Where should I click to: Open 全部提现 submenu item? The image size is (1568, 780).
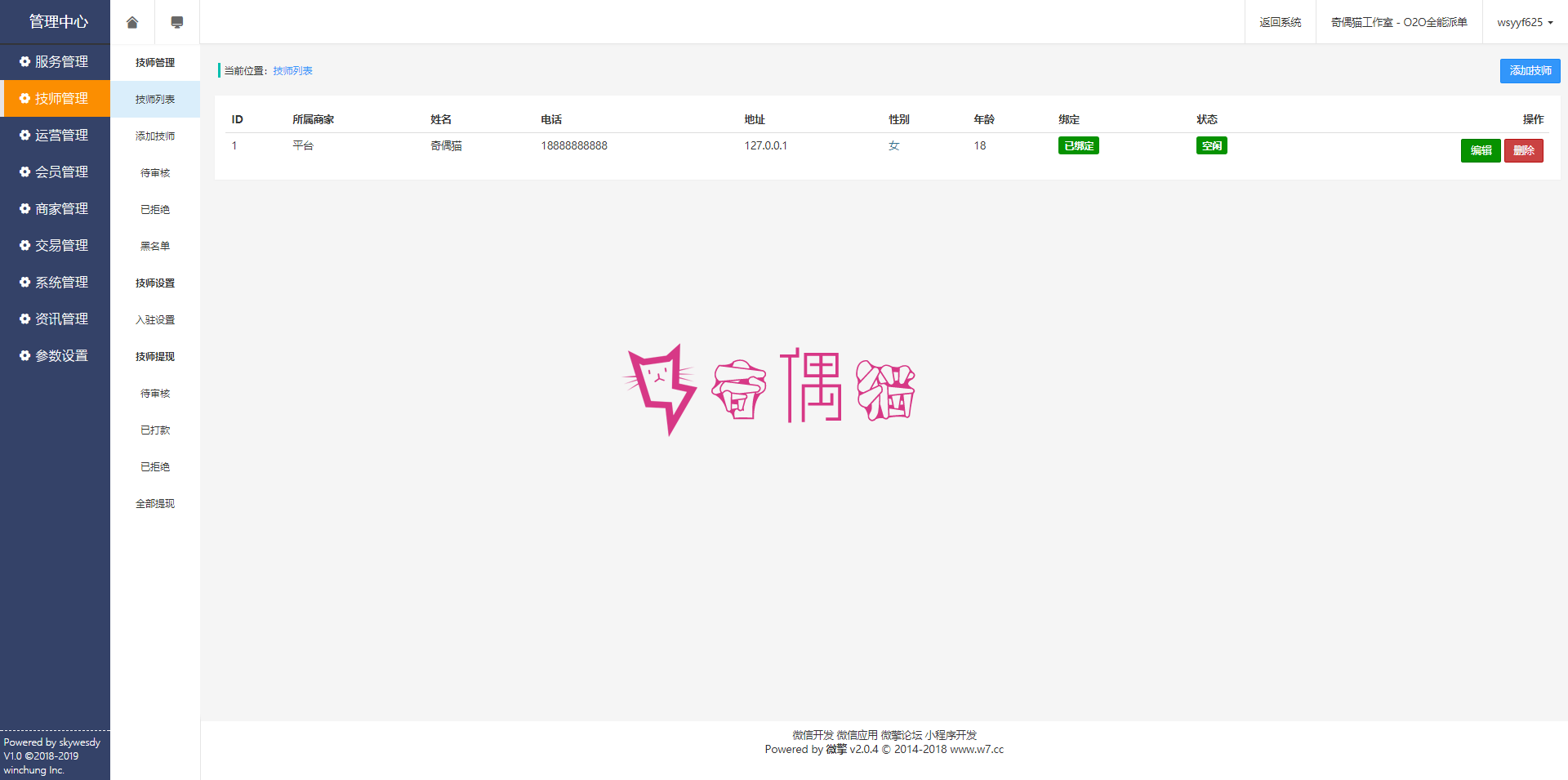point(155,503)
